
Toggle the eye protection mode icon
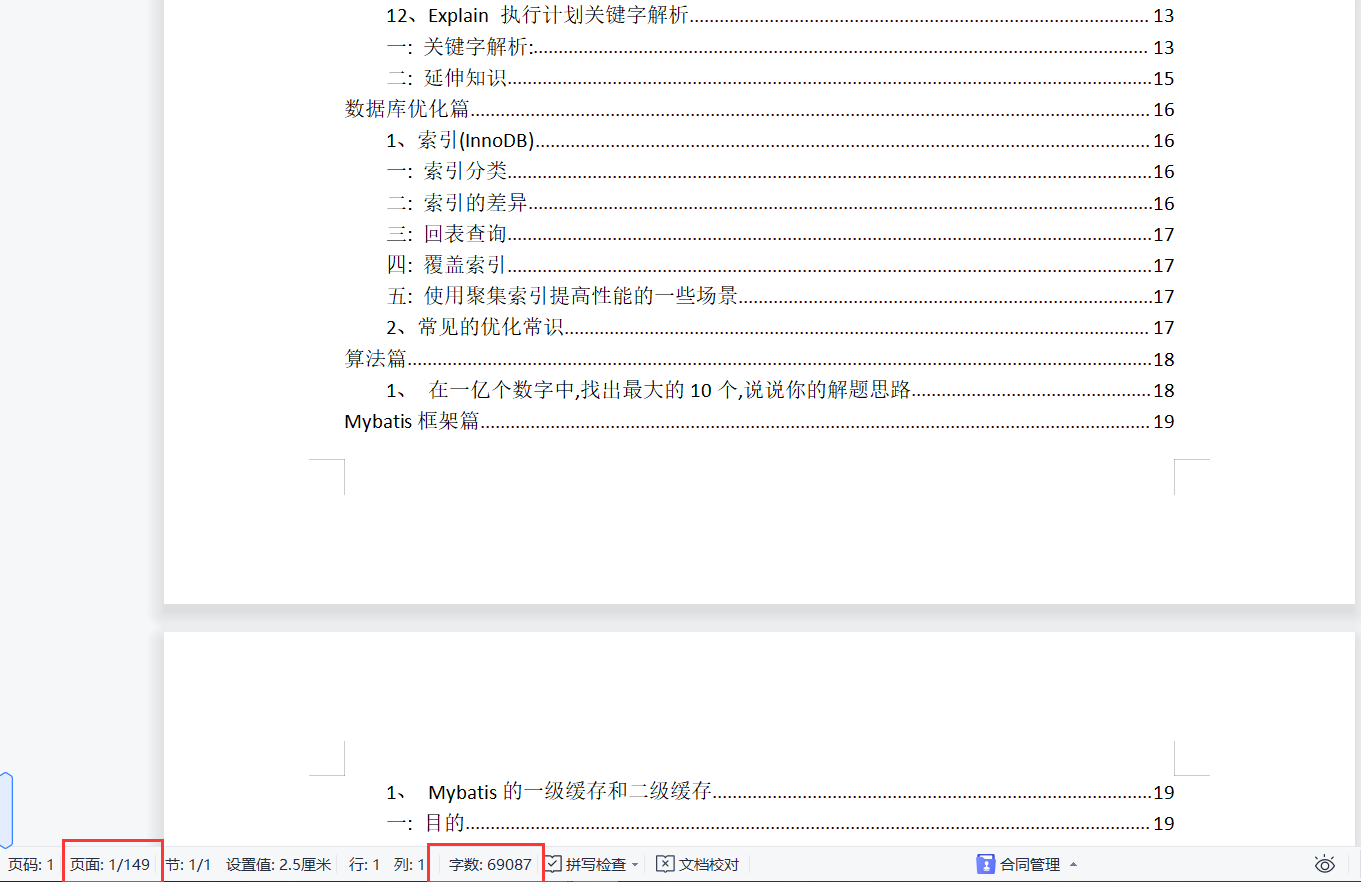(x=1325, y=864)
